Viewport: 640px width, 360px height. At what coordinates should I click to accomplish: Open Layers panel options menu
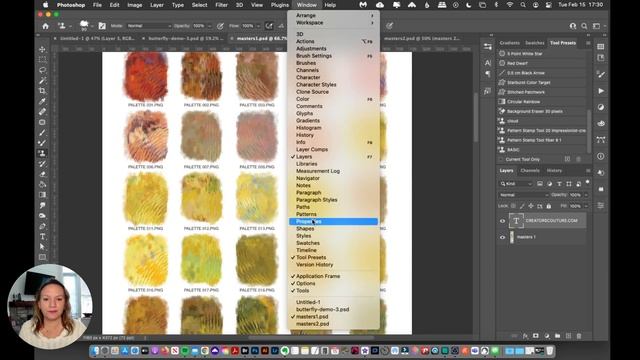coord(588,171)
